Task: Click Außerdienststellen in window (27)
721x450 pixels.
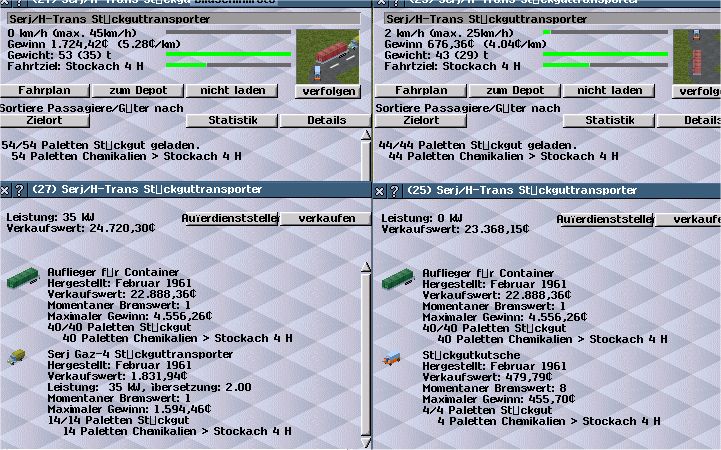Action: pos(230,218)
